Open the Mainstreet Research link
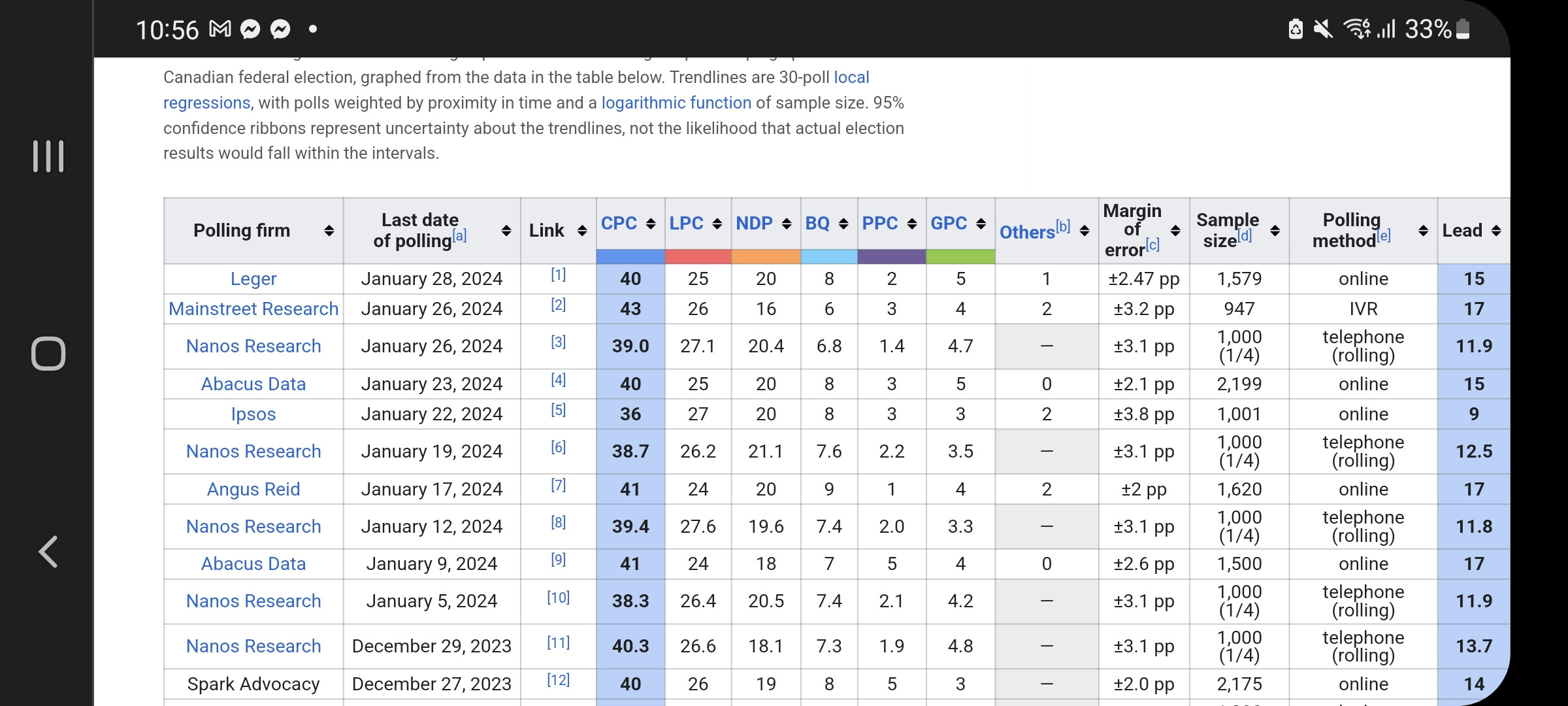Viewport: 1568px width, 706px height. coord(253,309)
